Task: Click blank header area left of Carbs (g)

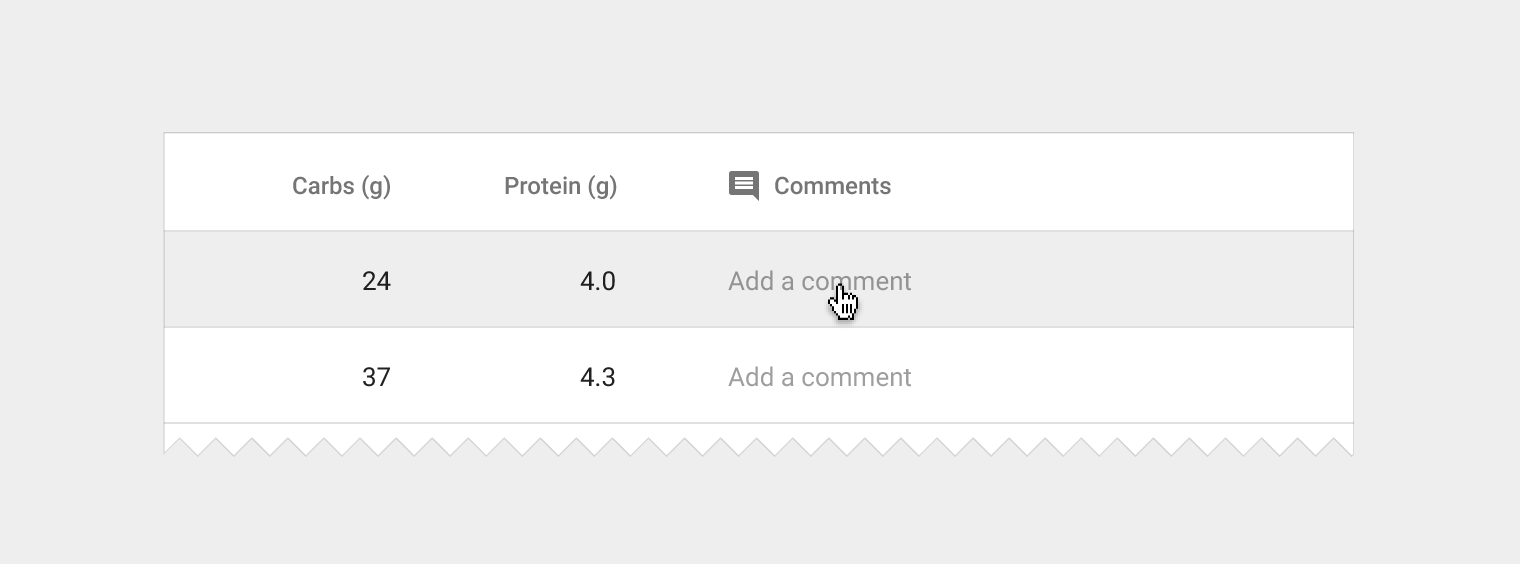Action: [x=227, y=183]
